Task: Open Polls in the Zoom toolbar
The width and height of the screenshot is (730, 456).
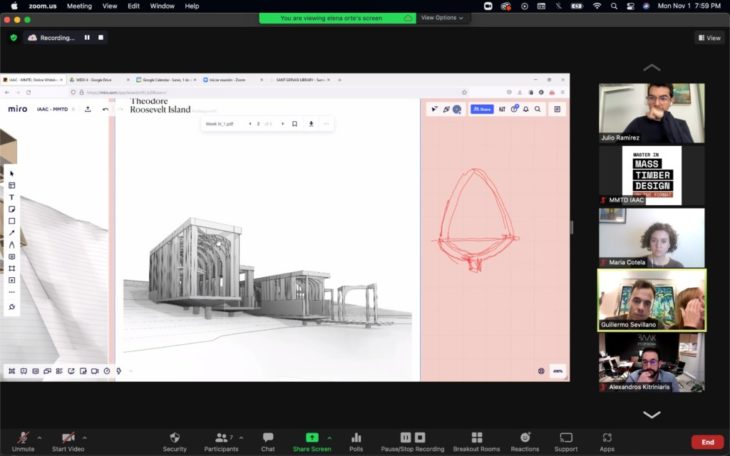Action: pyautogui.click(x=356, y=441)
